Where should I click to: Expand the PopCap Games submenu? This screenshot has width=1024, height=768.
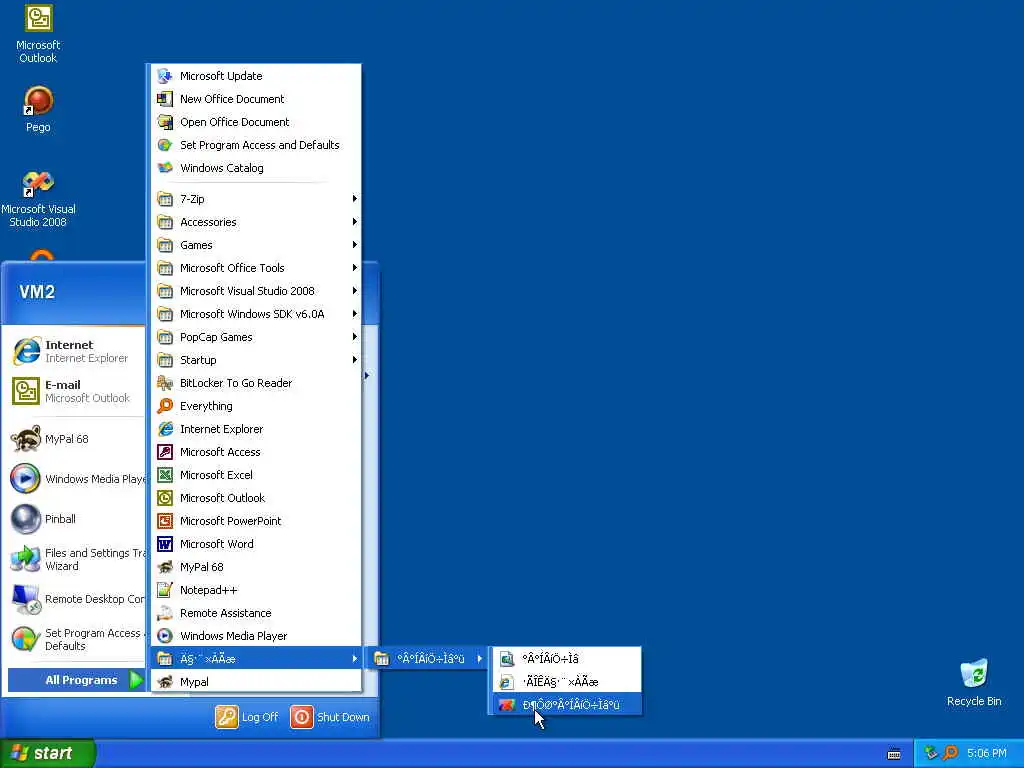tap(256, 337)
